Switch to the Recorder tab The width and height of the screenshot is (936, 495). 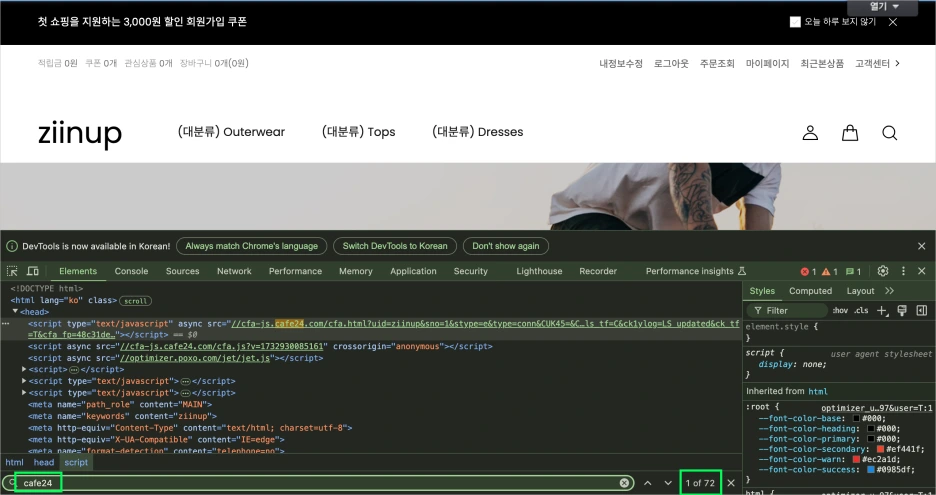598,271
